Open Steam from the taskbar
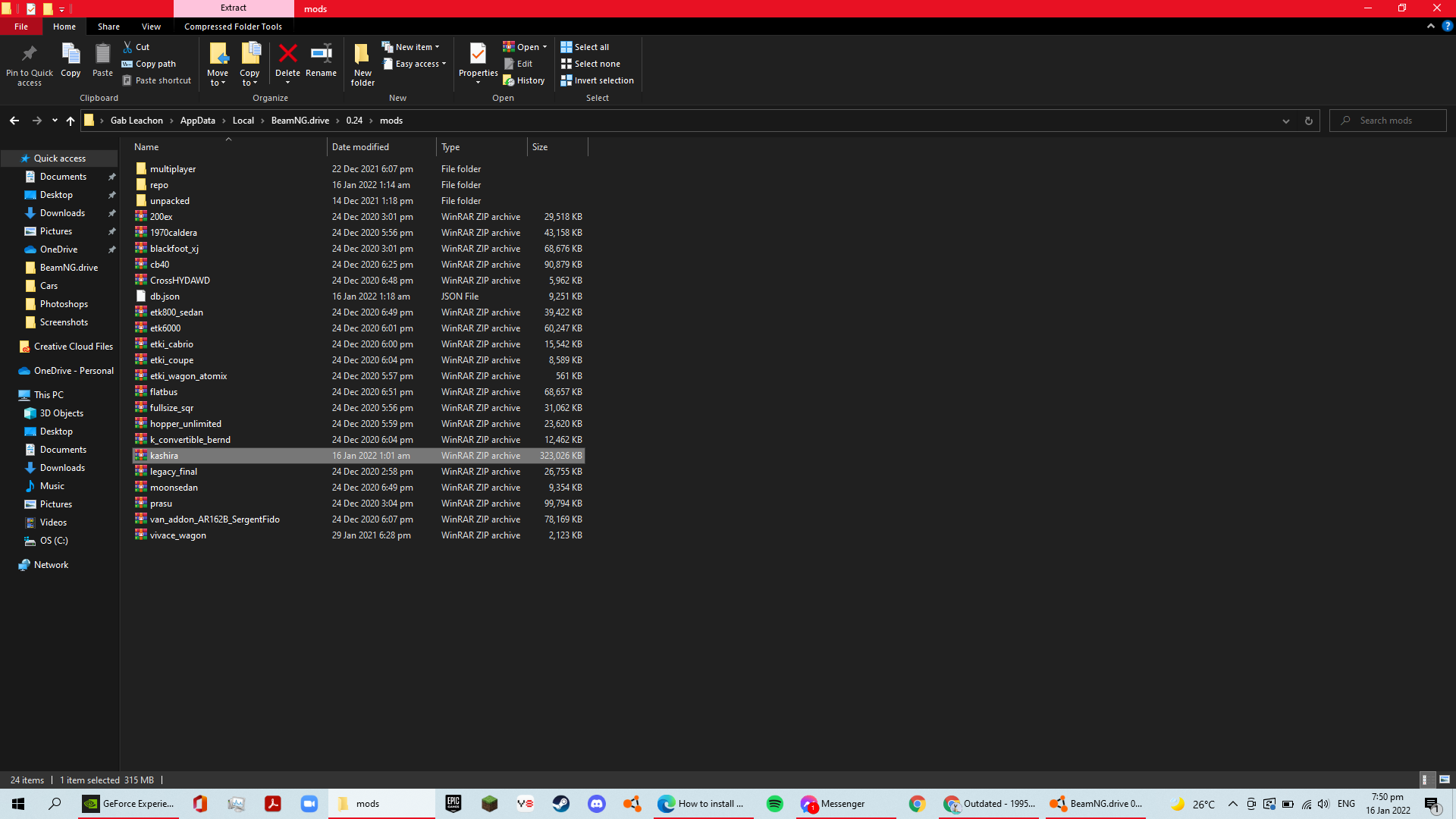The height and width of the screenshot is (819, 1456). point(561,804)
